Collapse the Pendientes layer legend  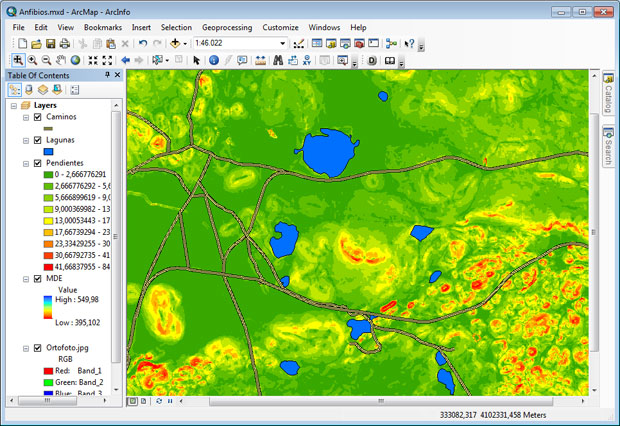coord(26,163)
